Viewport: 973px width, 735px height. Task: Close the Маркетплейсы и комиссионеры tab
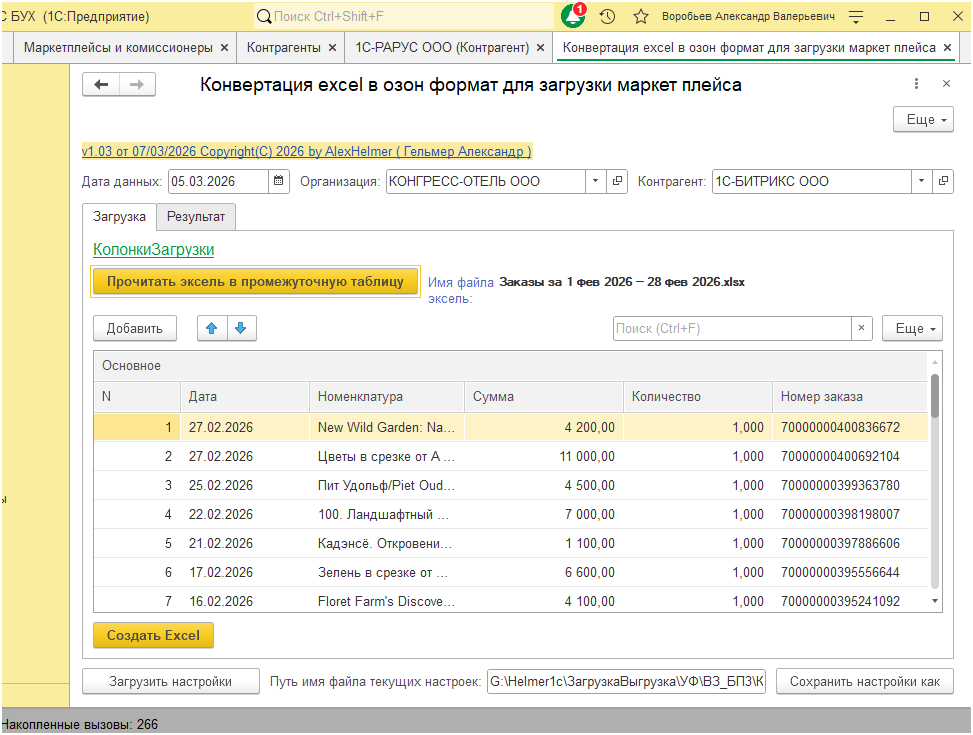point(224,47)
